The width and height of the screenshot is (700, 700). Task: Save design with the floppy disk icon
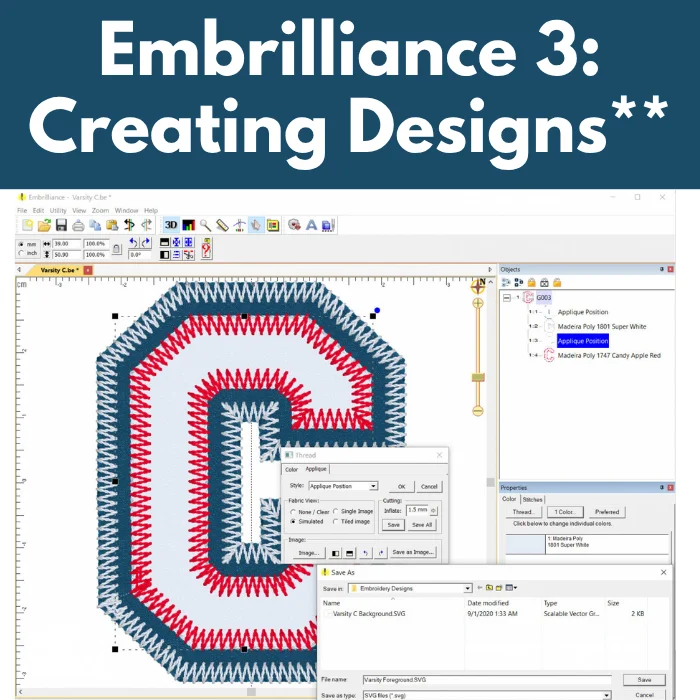click(x=61, y=225)
